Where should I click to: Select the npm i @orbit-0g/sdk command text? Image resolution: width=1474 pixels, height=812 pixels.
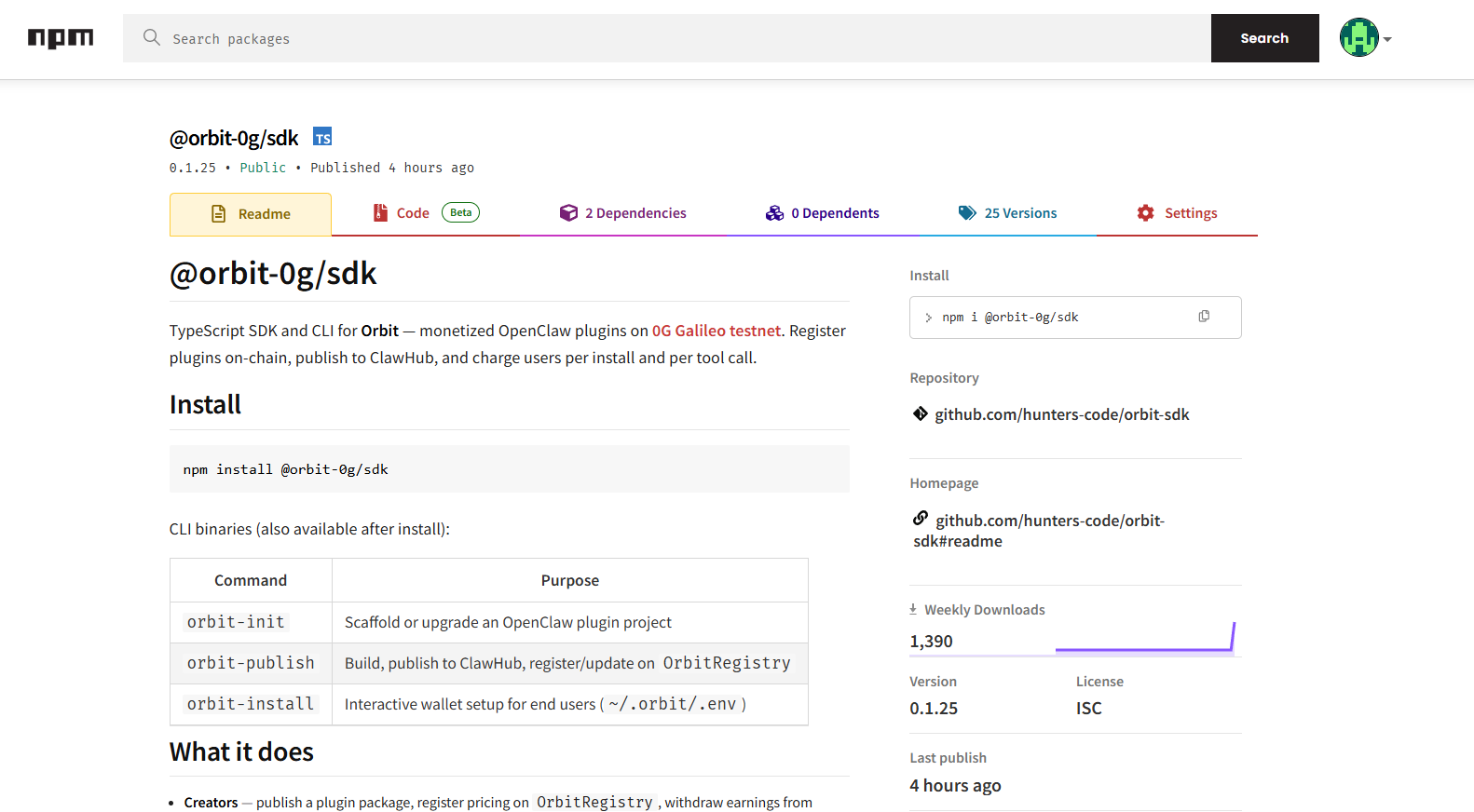pyautogui.click(x=1010, y=318)
